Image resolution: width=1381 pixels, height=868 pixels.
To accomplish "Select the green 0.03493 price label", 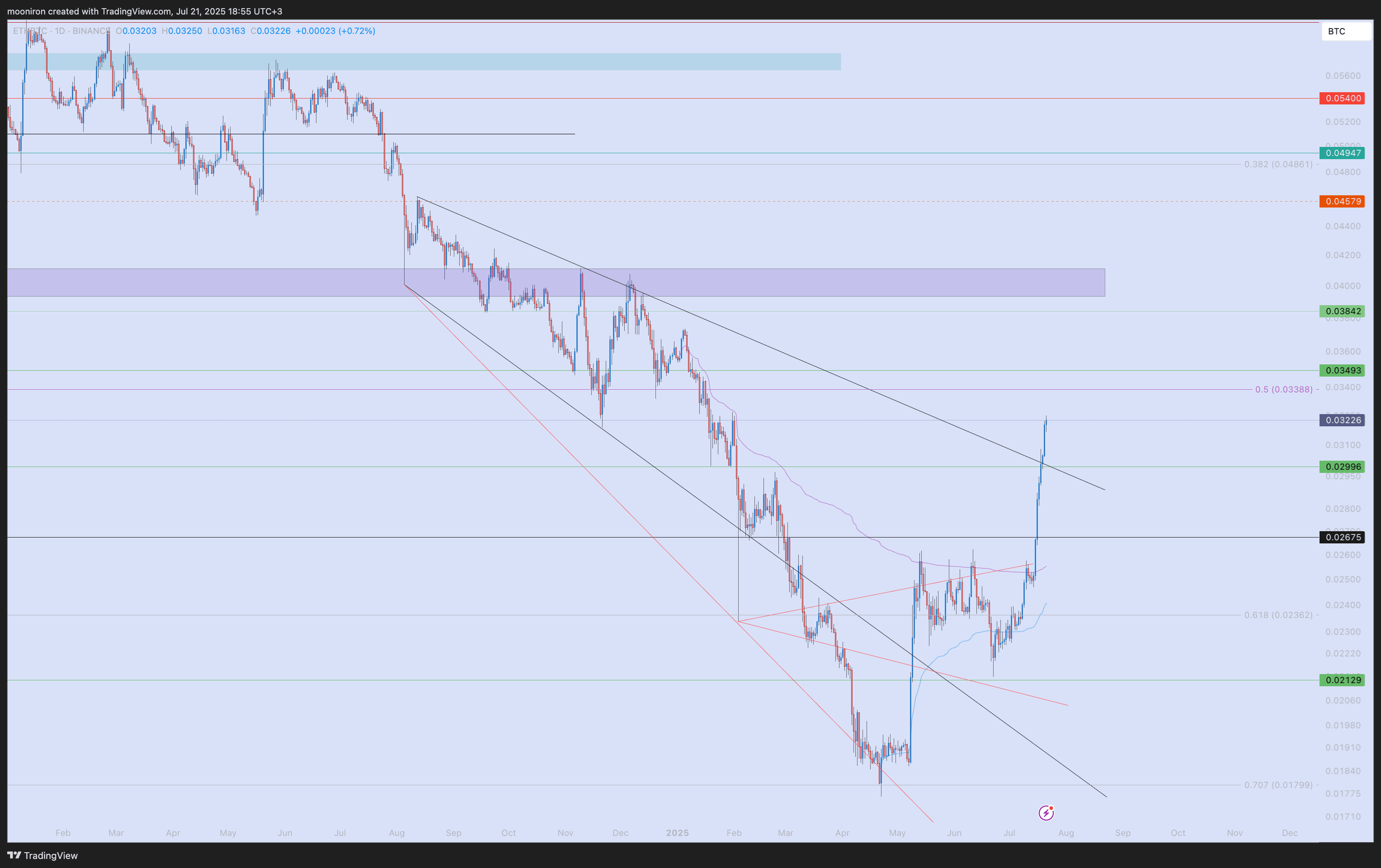I will click(1342, 371).
